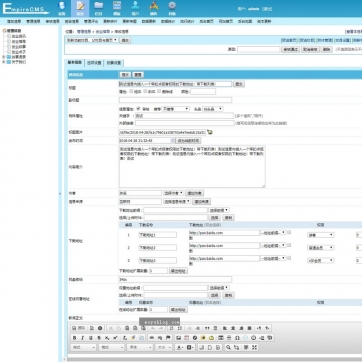Toggle the first title attribute checkbox (bold)
Screen dimensions: 362x362
click(x=131, y=91)
